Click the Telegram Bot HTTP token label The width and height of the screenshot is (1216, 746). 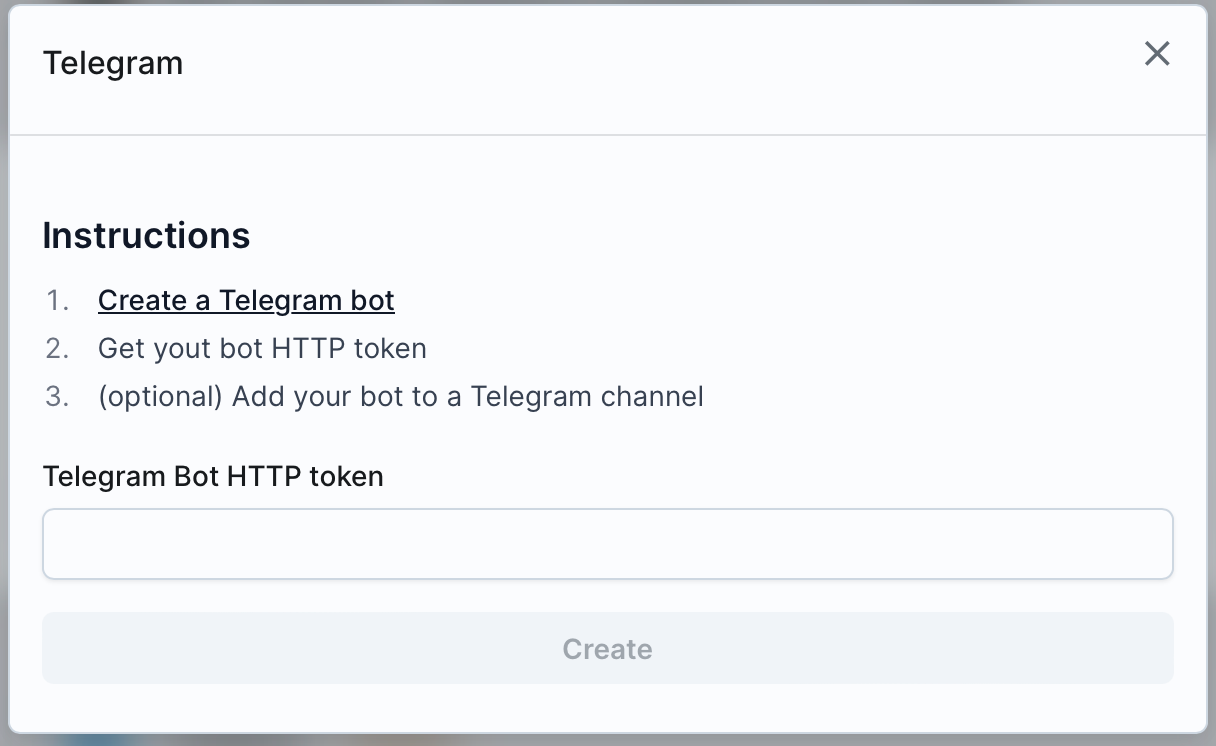(x=213, y=476)
